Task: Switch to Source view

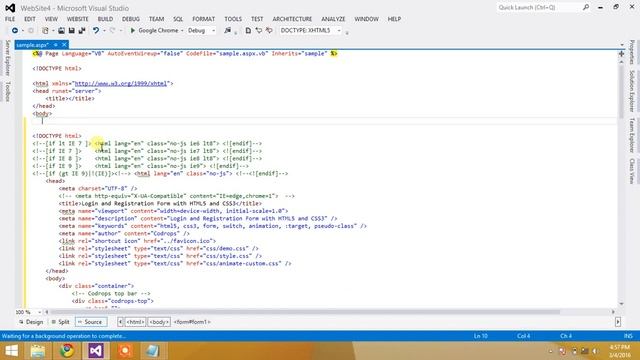Action: [x=91, y=322]
